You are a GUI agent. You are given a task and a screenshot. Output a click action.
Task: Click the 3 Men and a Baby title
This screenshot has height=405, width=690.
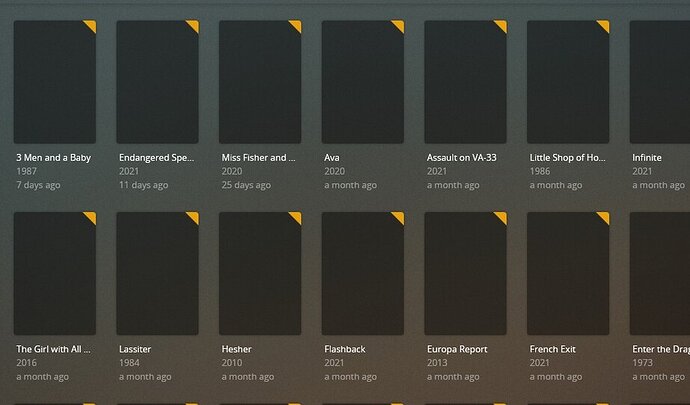coord(54,158)
